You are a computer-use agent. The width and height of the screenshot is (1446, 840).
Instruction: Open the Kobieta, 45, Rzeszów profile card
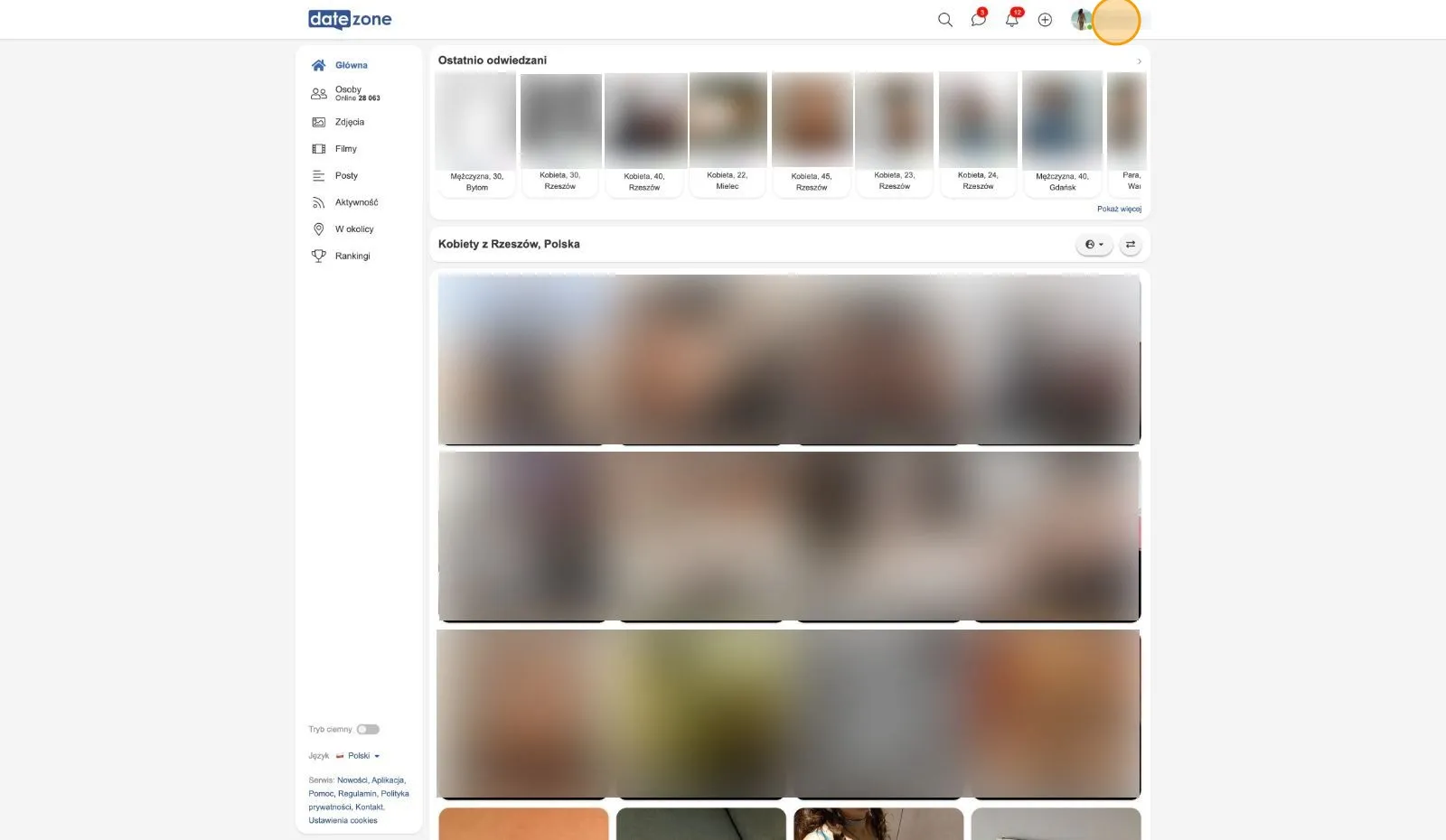[x=812, y=134]
